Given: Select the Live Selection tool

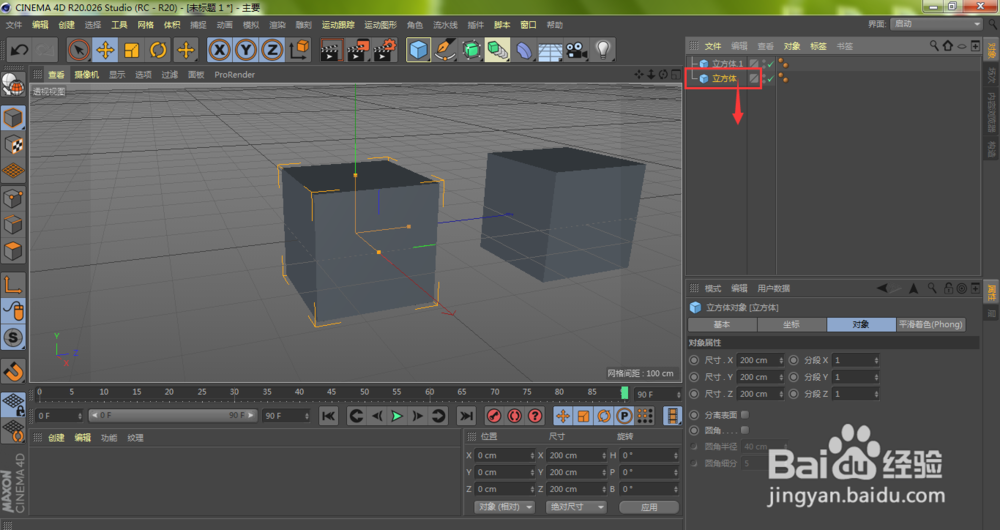Looking at the screenshot, I should coord(78,50).
